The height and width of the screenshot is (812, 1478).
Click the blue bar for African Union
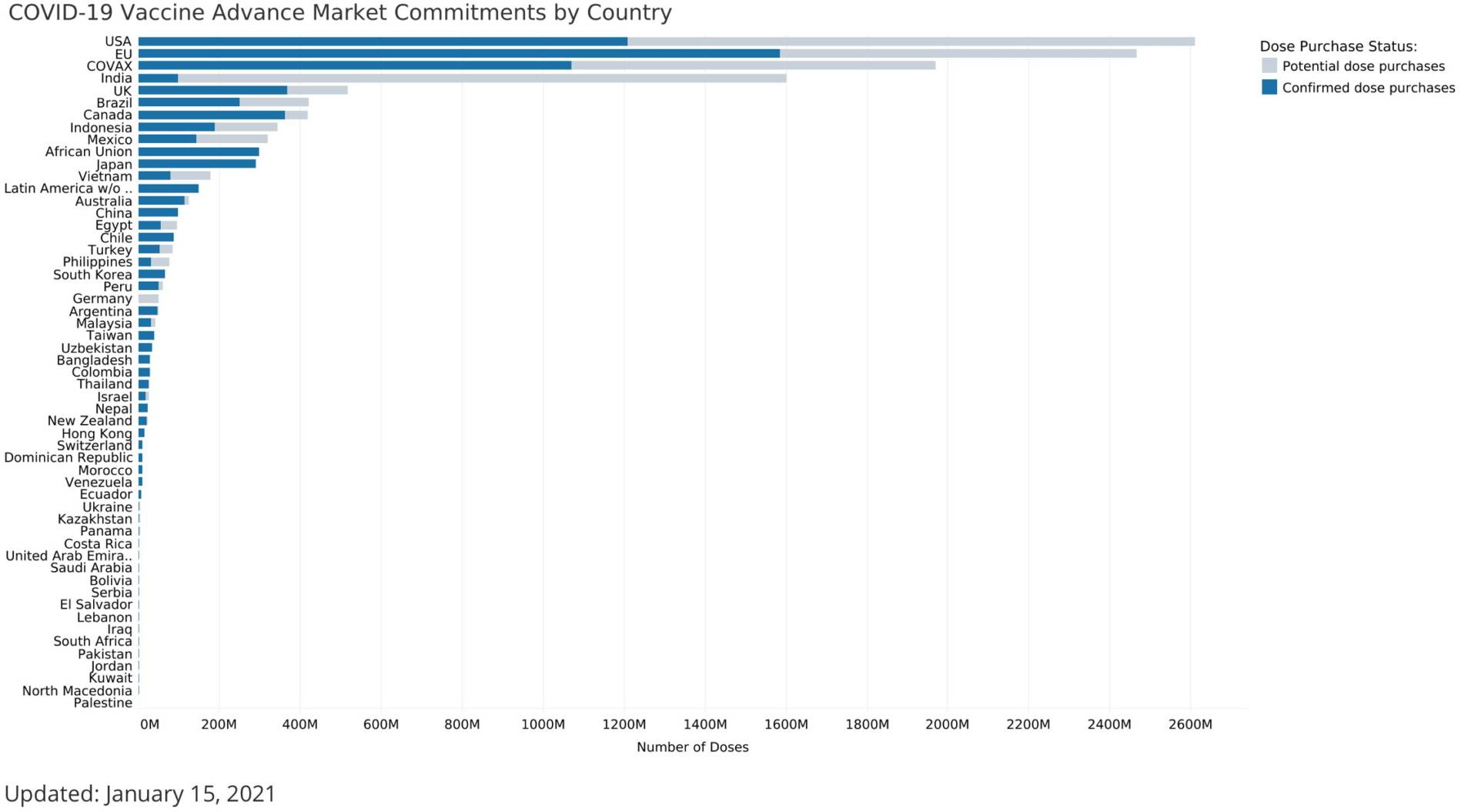click(x=199, y=152)
